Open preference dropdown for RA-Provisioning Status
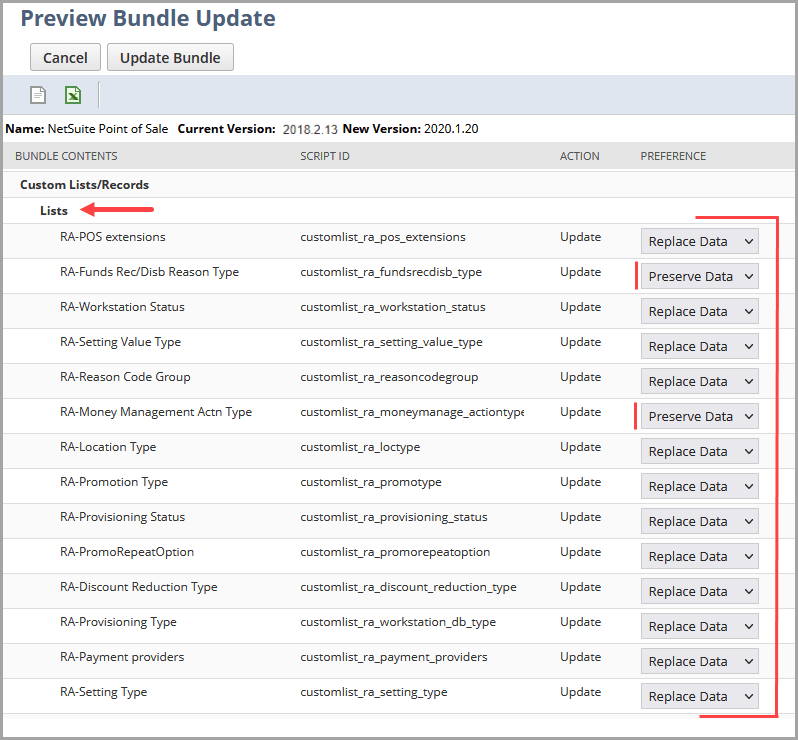798x740 pixels. (699, 522)
